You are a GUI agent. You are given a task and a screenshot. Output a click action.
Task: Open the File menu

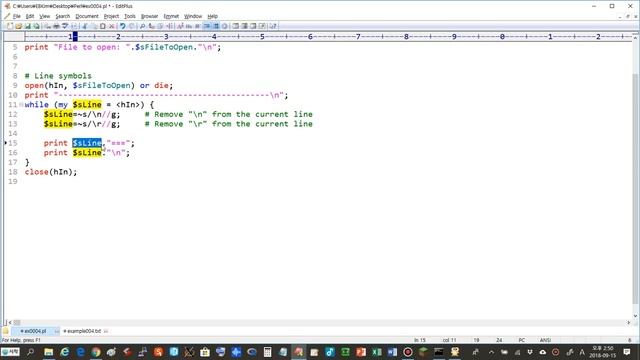[x=16, y=16]
